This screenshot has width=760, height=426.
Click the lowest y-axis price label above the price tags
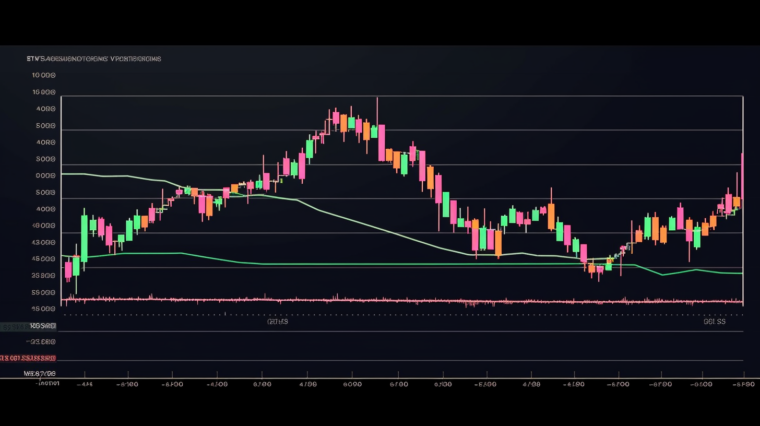[44, 293]
